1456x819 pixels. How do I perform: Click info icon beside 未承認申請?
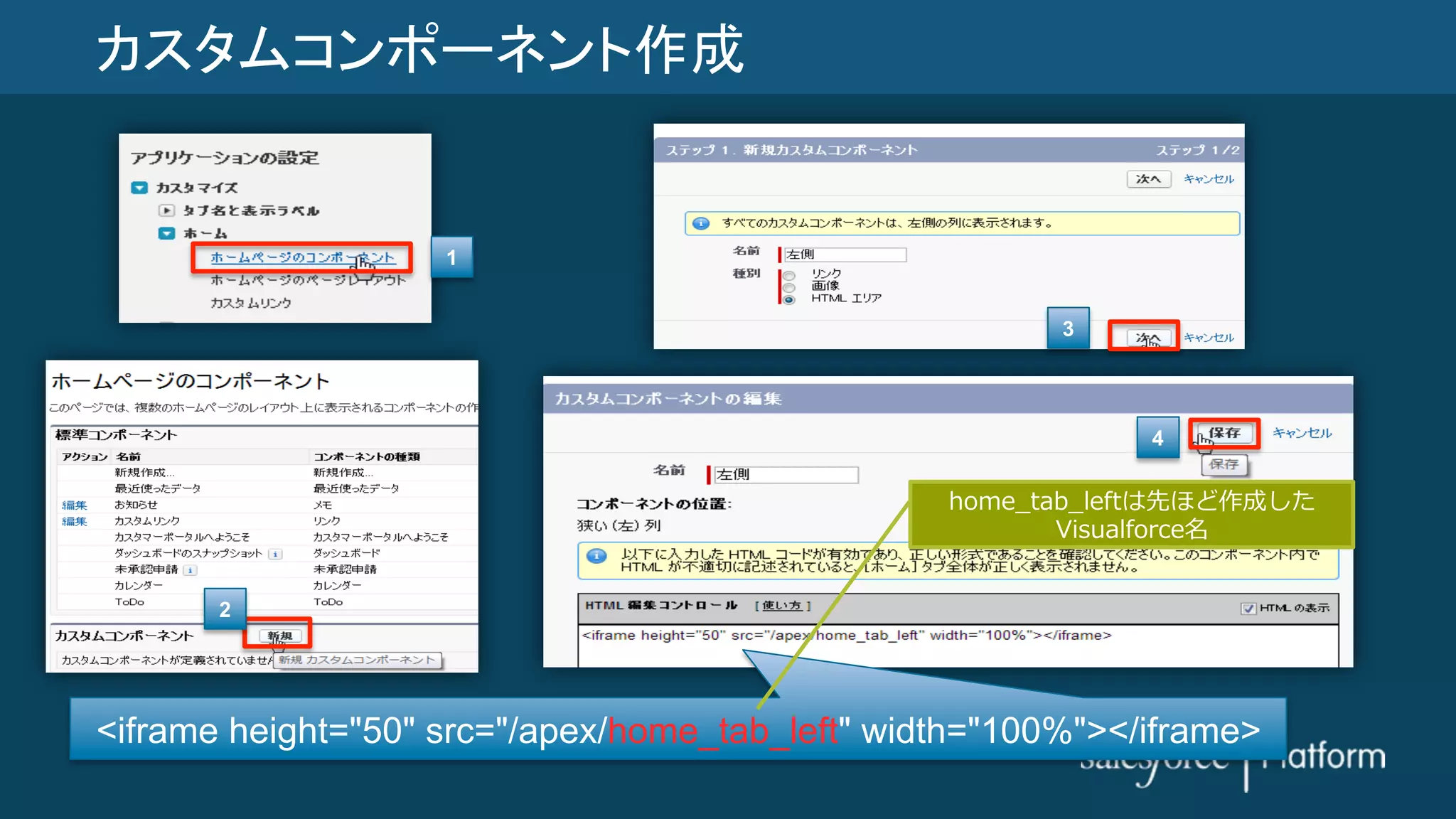[190, 570]
